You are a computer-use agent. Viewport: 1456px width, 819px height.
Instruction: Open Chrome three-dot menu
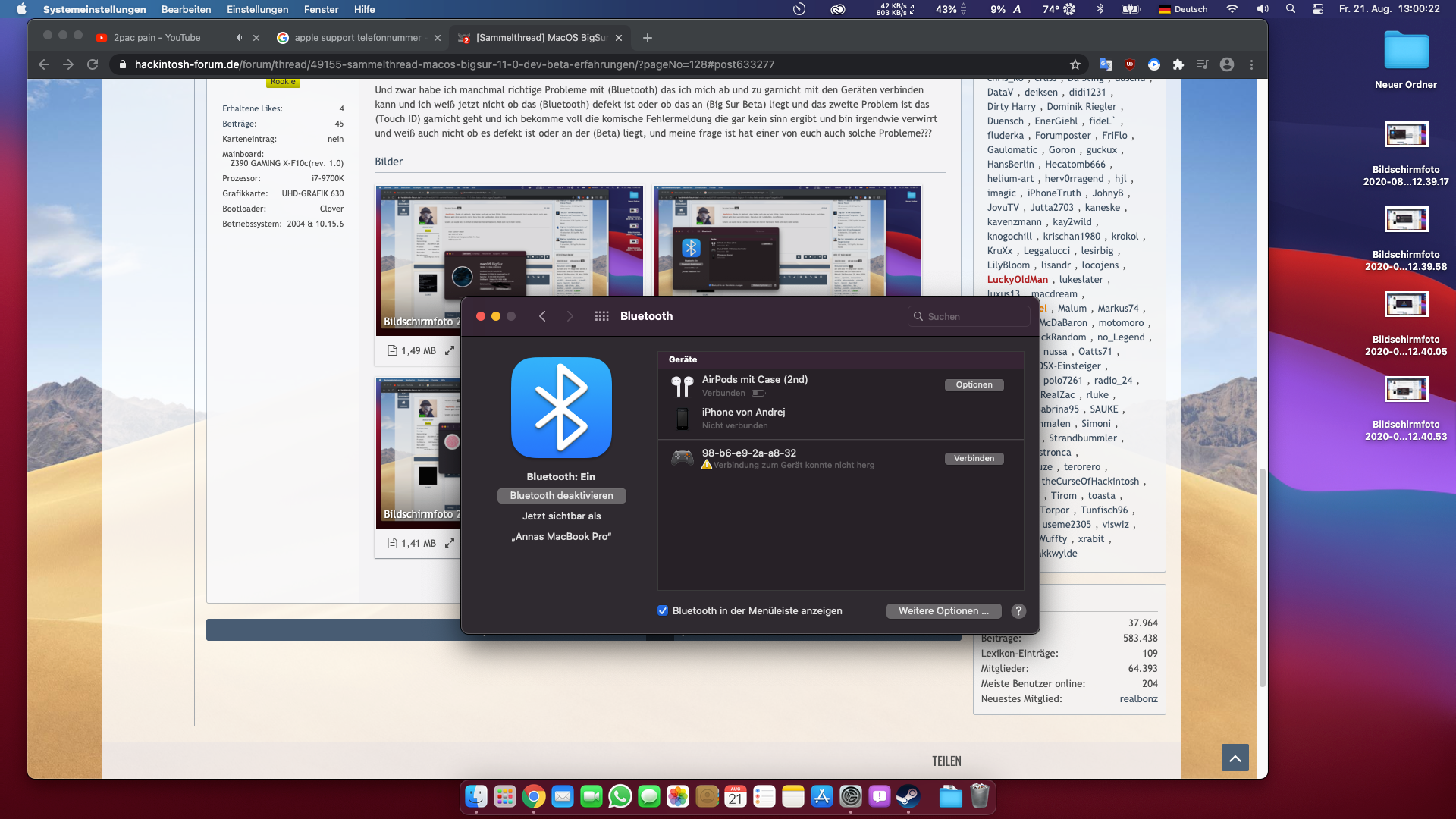[x=1252, y=64]
